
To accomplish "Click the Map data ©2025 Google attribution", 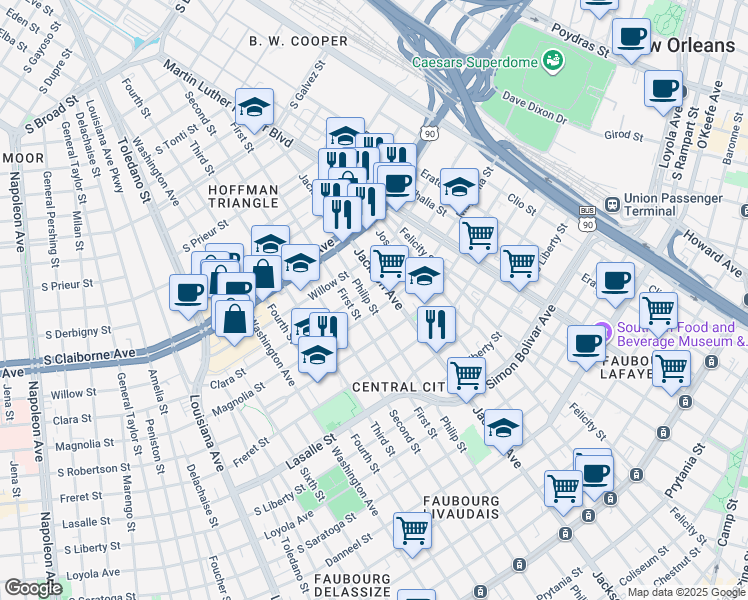I will tap(685, 592).
